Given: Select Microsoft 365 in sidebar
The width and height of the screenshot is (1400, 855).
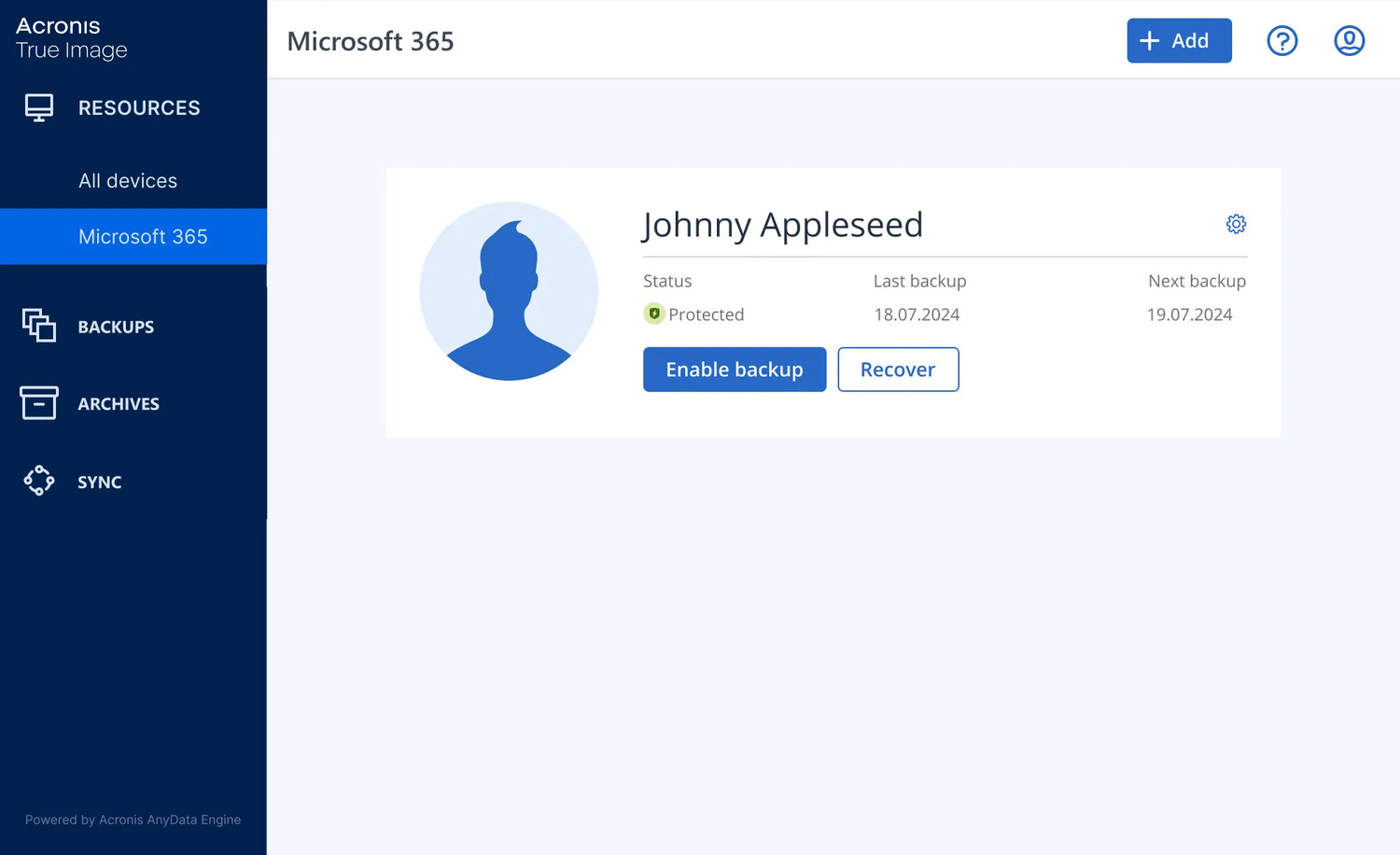Looking at the screenshot, I should point(142,236).
